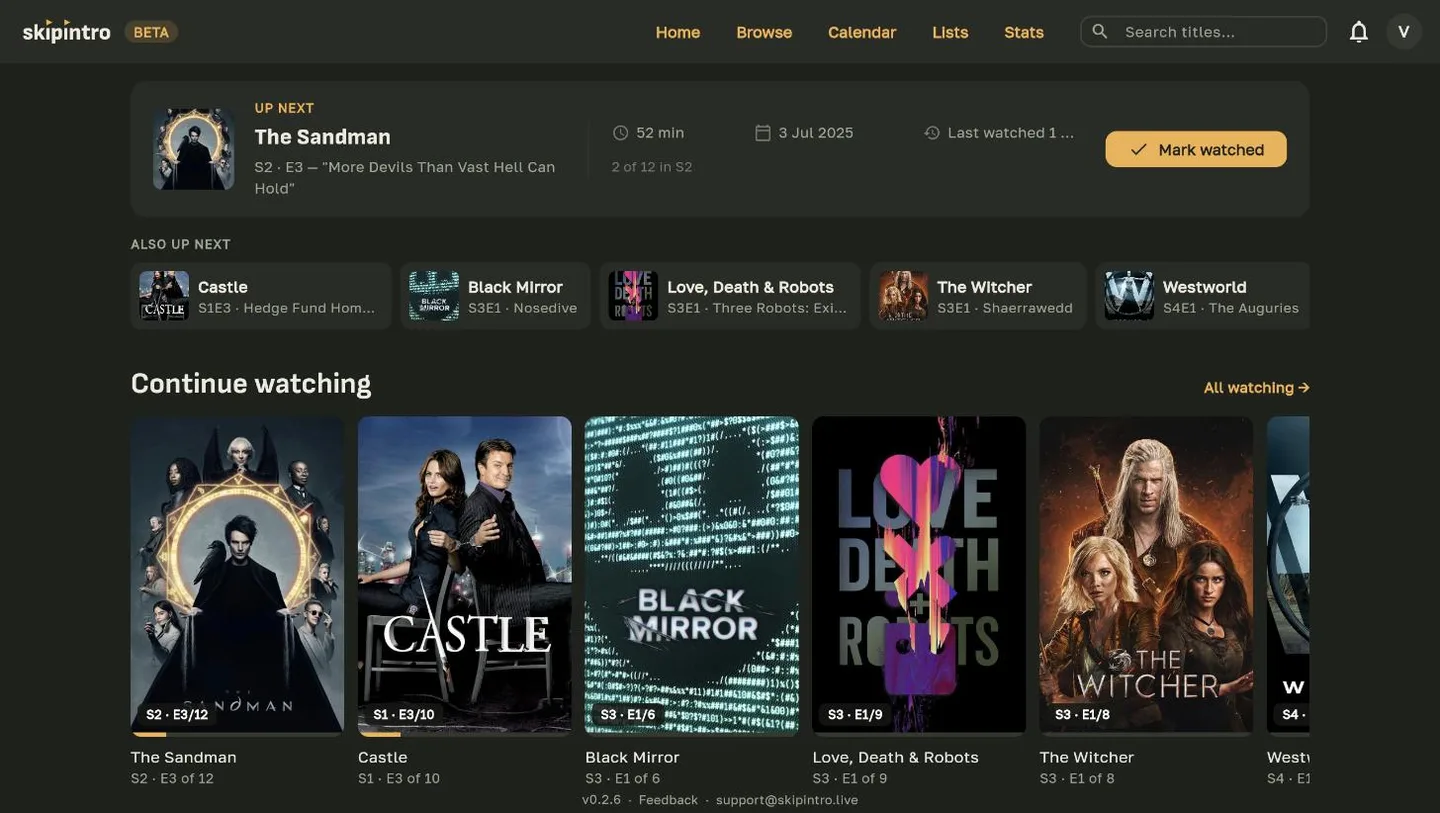This screenshot has width=1440, height=813.
Task: Click the v0.2.6 version text
Action: (x=602, y=800)
